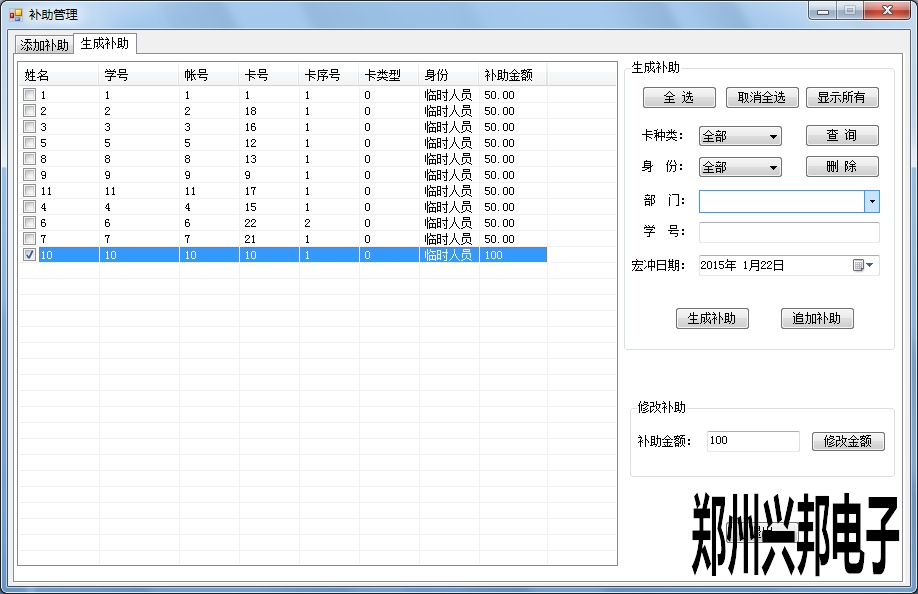Focus the 学号 input field
This screenshot has height=594, width=918.
coord(789,233)
